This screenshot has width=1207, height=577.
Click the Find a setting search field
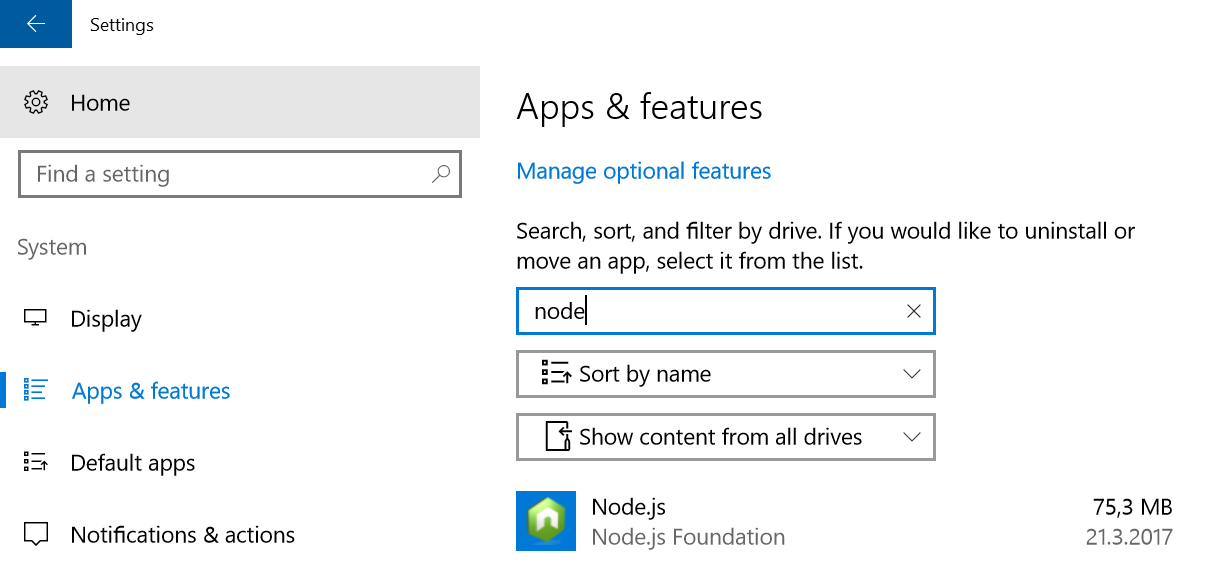[x=240, y=174]
